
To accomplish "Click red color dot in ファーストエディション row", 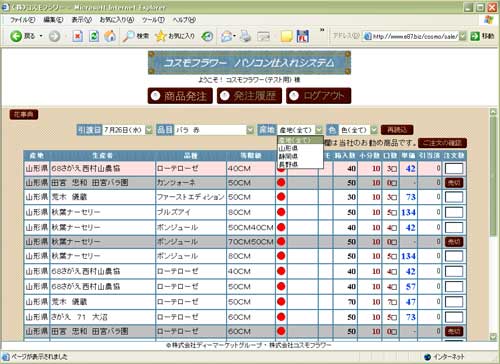I will [281, 197].
